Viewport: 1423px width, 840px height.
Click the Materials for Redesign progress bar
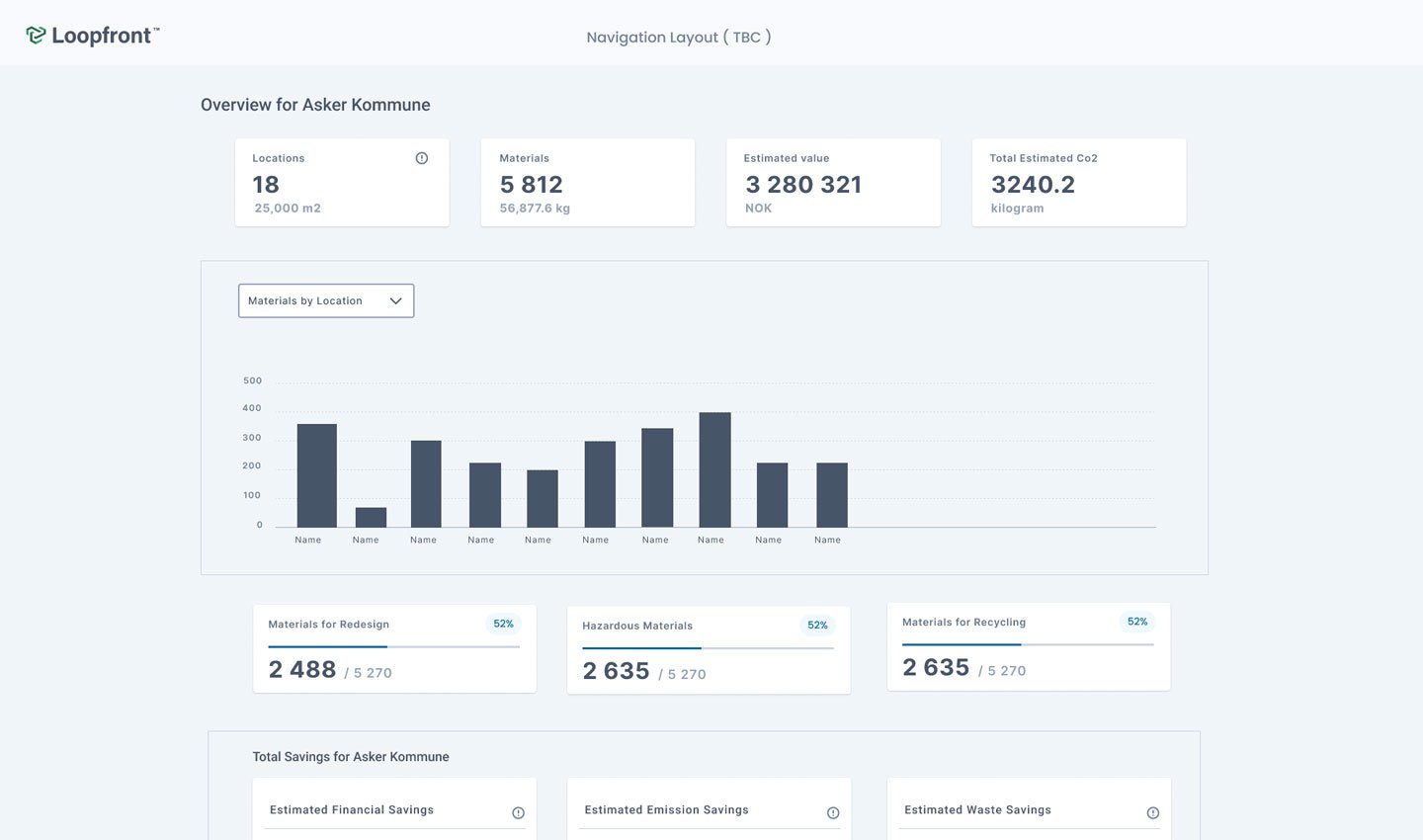point(394,646)
